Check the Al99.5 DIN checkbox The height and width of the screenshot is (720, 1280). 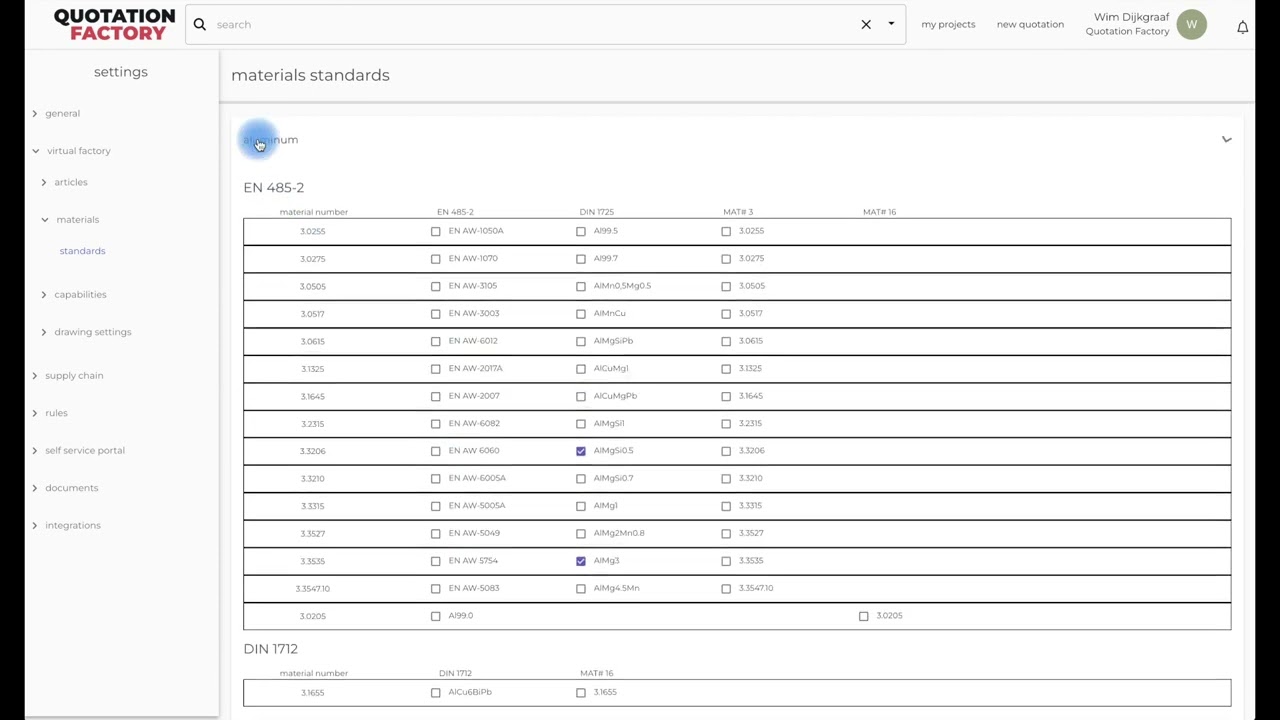(x=581, y=232)
